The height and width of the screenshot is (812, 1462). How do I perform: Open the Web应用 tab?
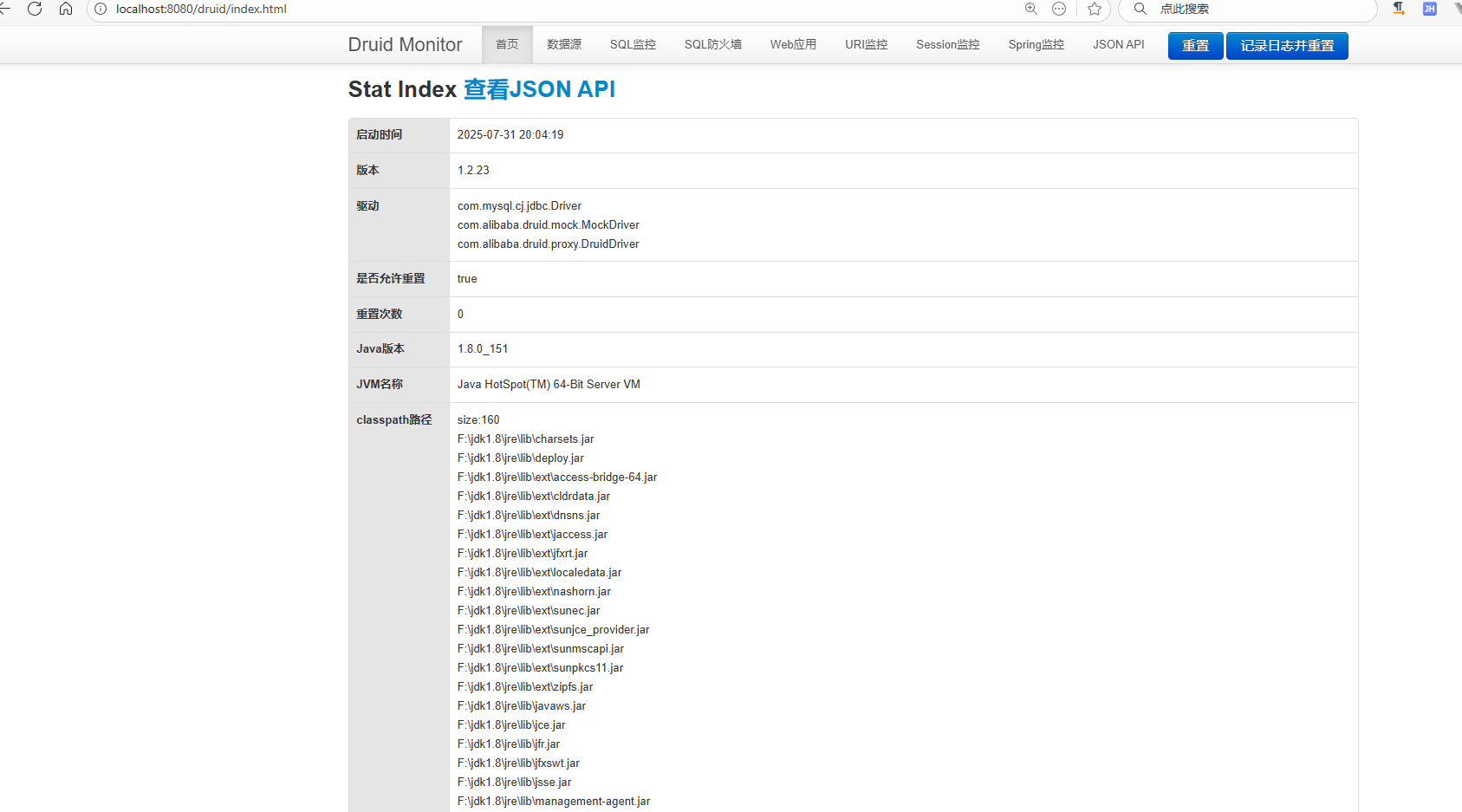793,44
